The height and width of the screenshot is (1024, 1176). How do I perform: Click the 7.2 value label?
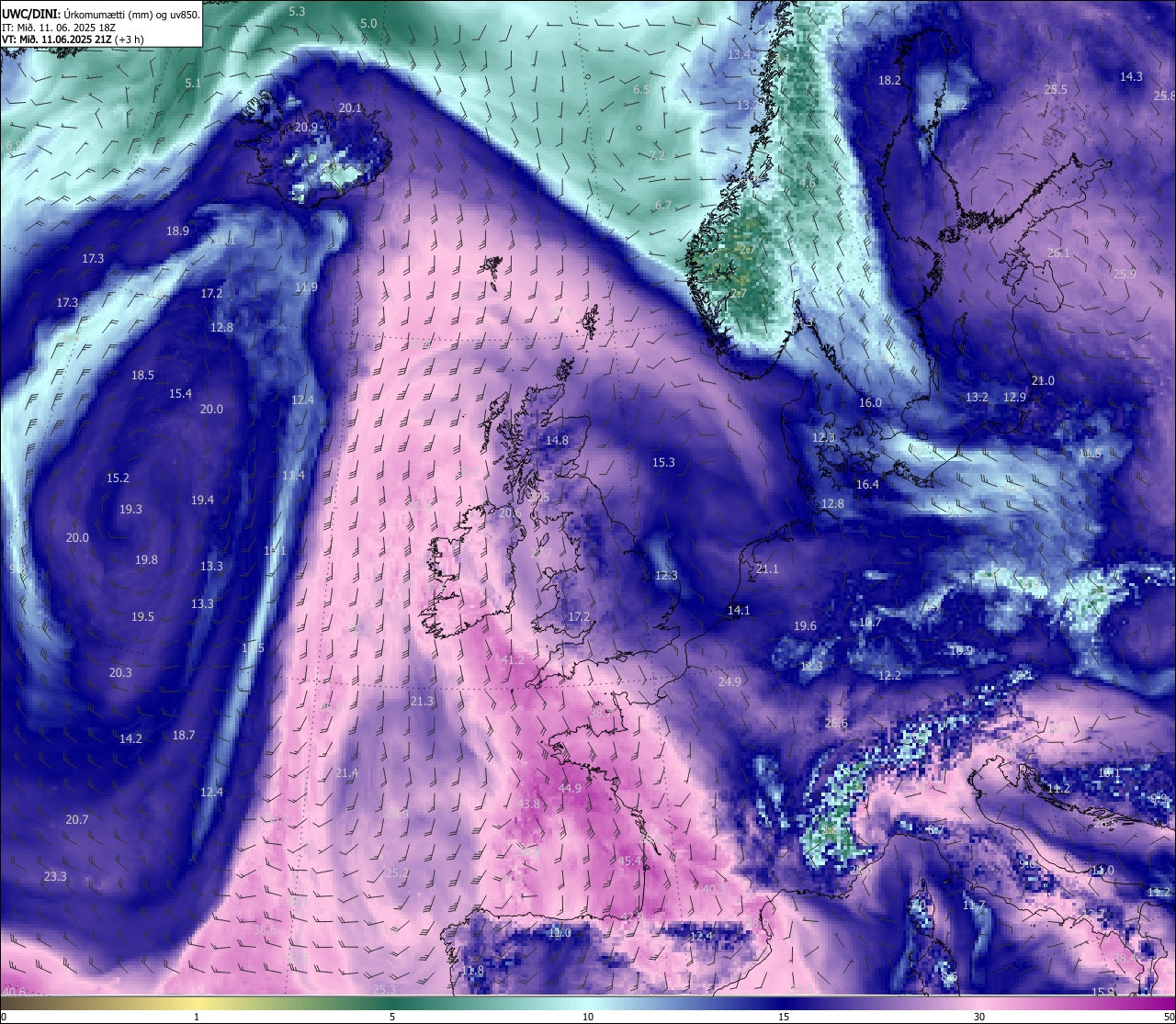click(x=657, y=156)
